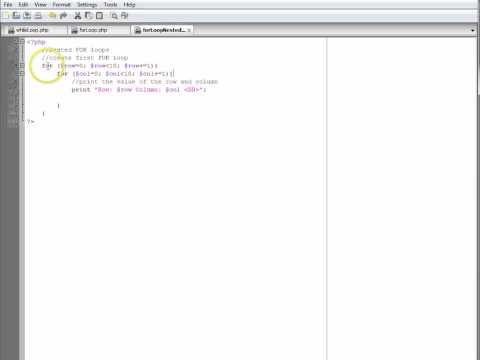Open the tab list dropdown arrow

tap(473, 30)
